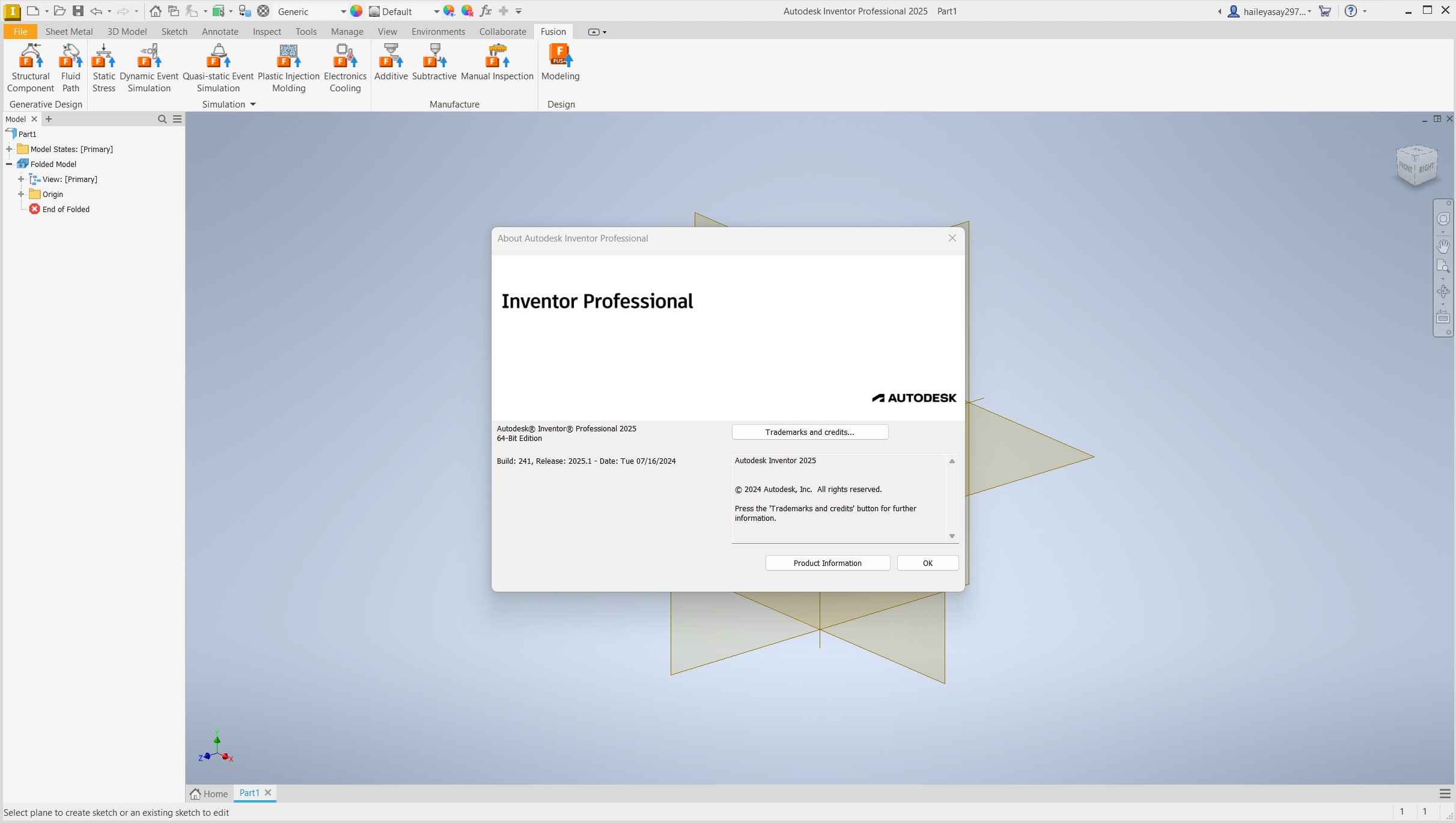Open the View ribbon tab
Image resolution: width=1456 pixels, height=823 pixels.
387,31
